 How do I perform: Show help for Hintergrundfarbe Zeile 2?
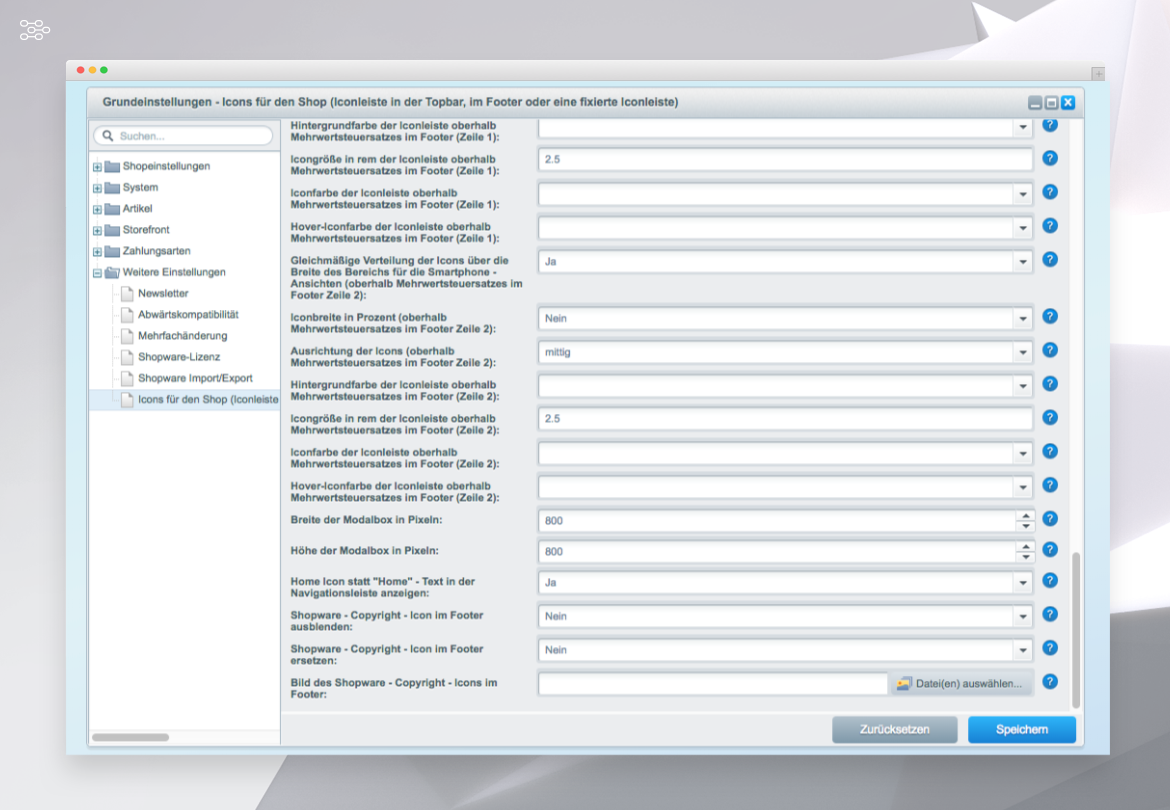pyautogui.click(x=1050, y=383)
